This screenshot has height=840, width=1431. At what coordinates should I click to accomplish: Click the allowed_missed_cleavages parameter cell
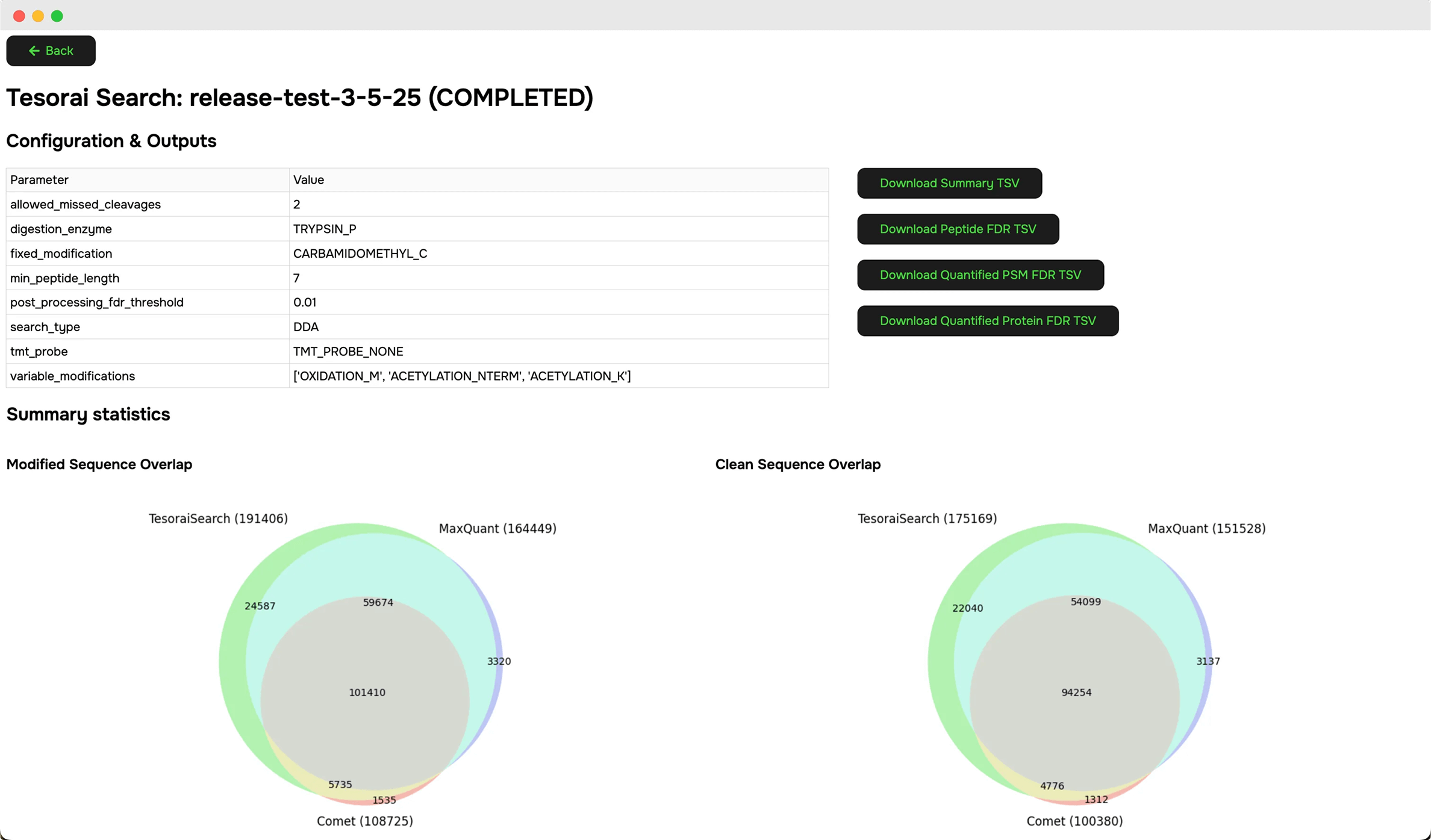[148, 205]
